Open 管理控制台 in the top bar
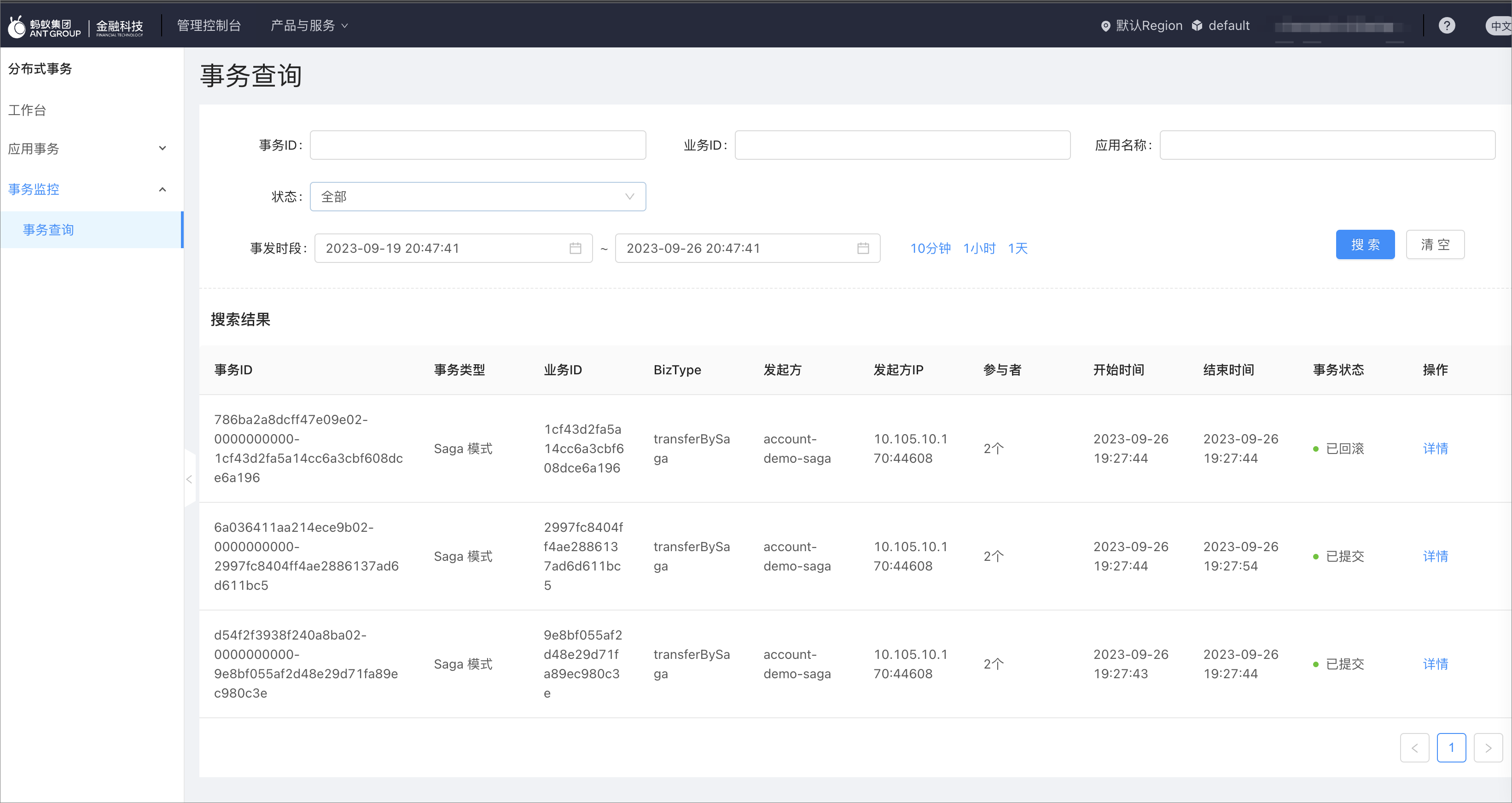The height and width of the screenshot is (803, 1512). pyautogui.click(x=209, y=26)
